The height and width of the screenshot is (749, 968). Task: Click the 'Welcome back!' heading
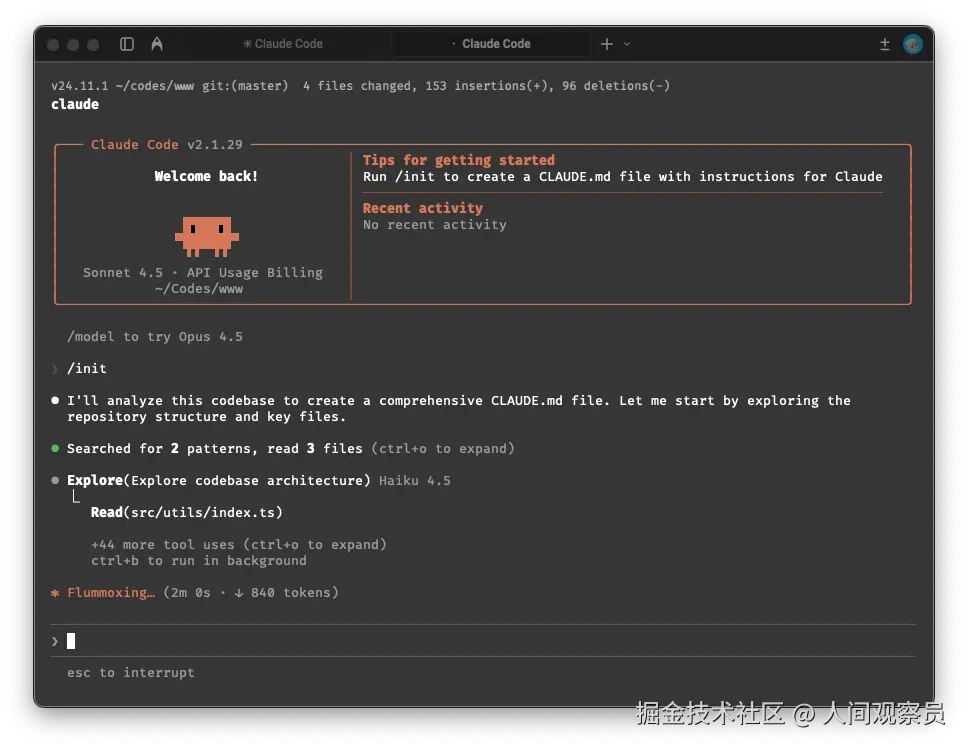[x=206, y=177]
